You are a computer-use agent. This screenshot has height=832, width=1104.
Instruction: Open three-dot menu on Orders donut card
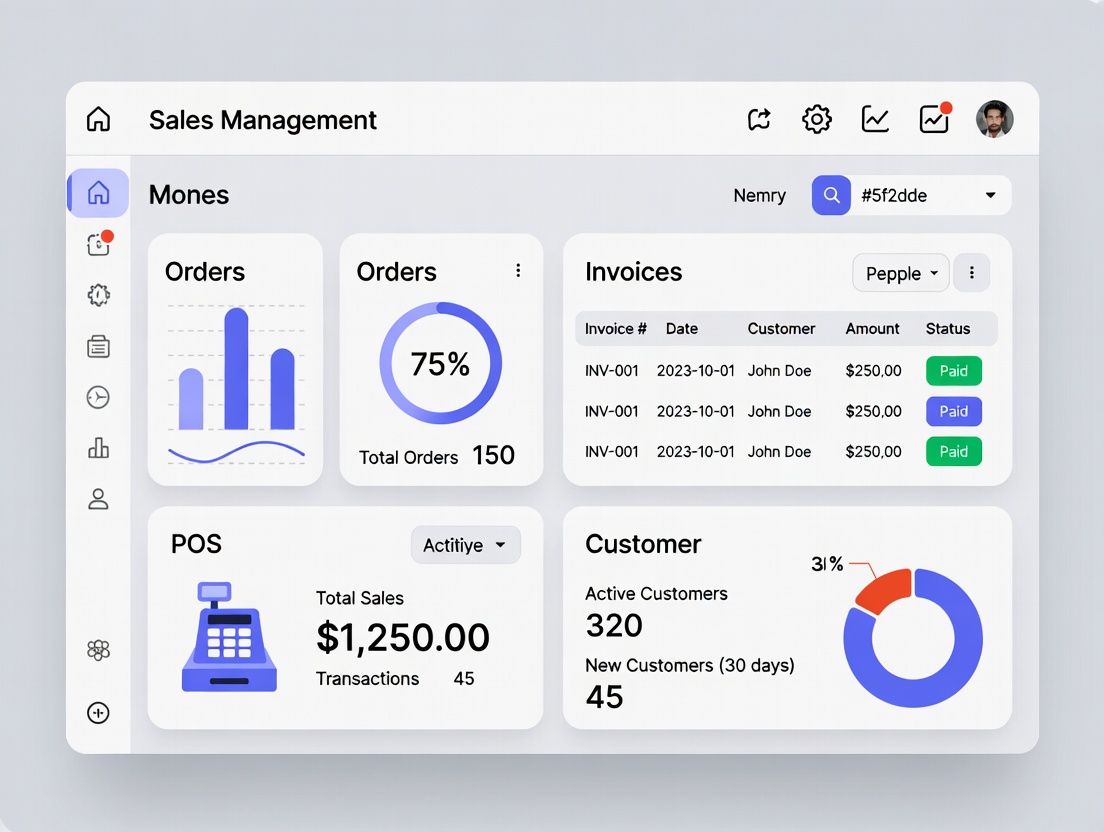coord(518,271)
